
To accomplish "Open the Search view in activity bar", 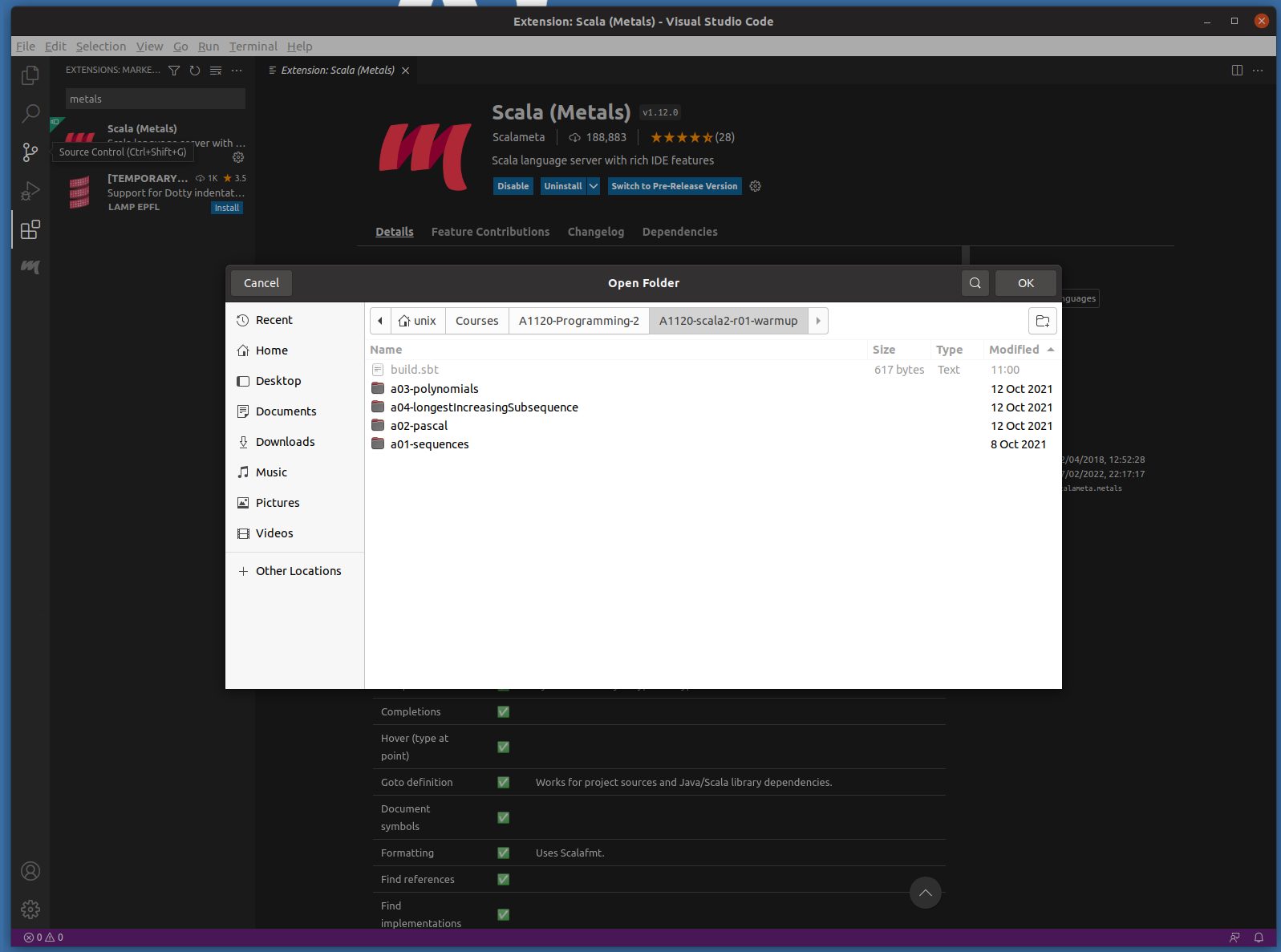I will coord(30,114).
